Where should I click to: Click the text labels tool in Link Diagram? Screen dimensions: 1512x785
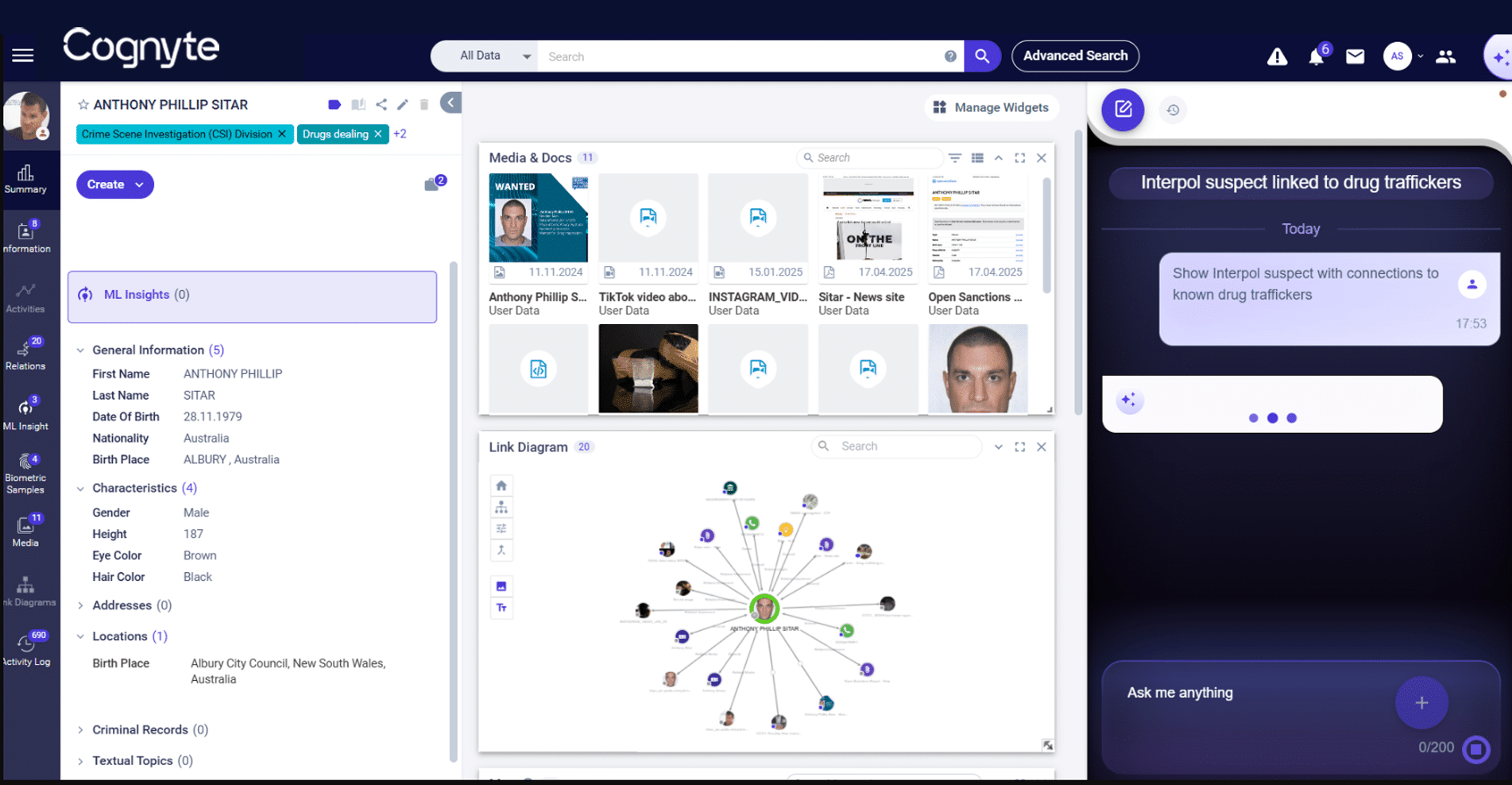tap(501, 607)
